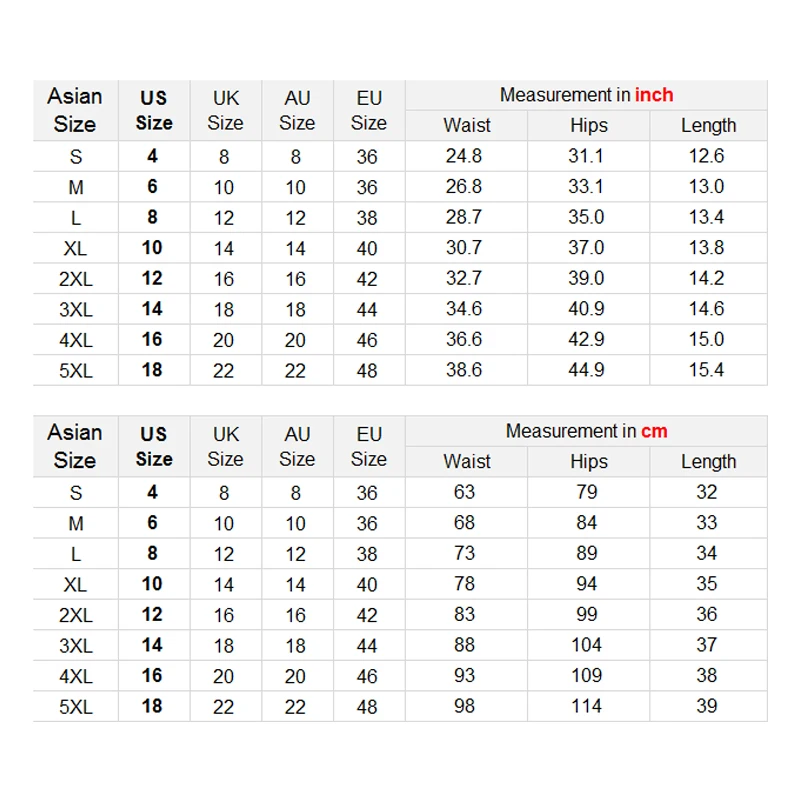Click the 37.0 hips value

click(x=586, y=248)
